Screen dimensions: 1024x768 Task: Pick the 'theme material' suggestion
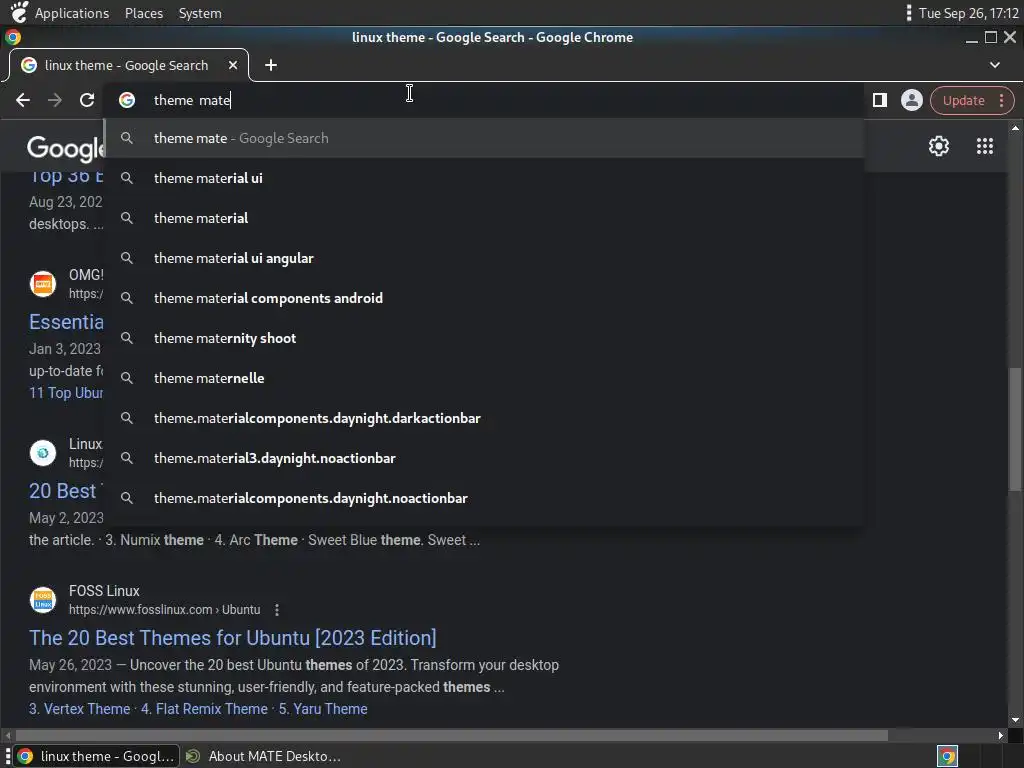pos(484,218)
